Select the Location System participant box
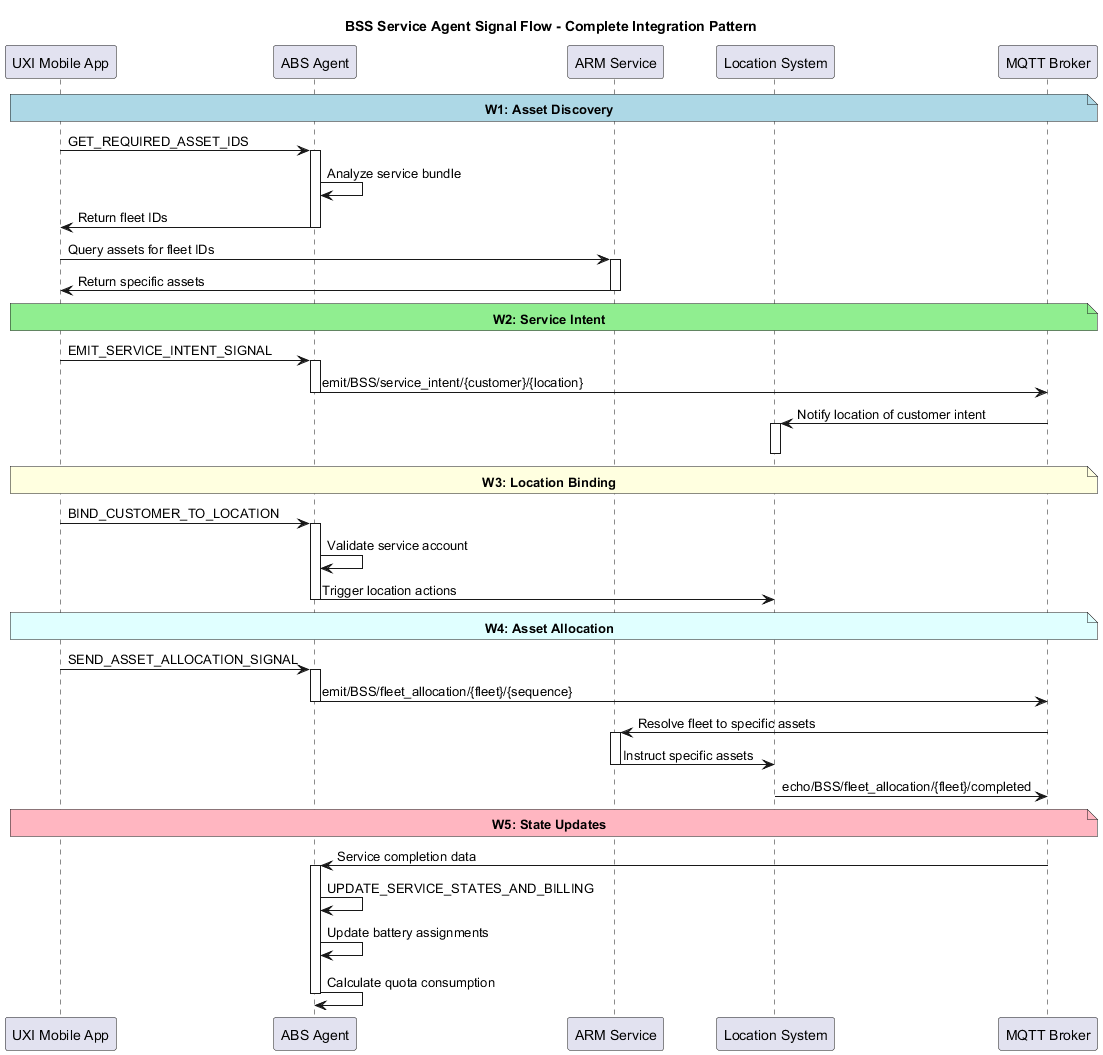The height and width of the screenshot is (1055, 1103). point(775,61)
